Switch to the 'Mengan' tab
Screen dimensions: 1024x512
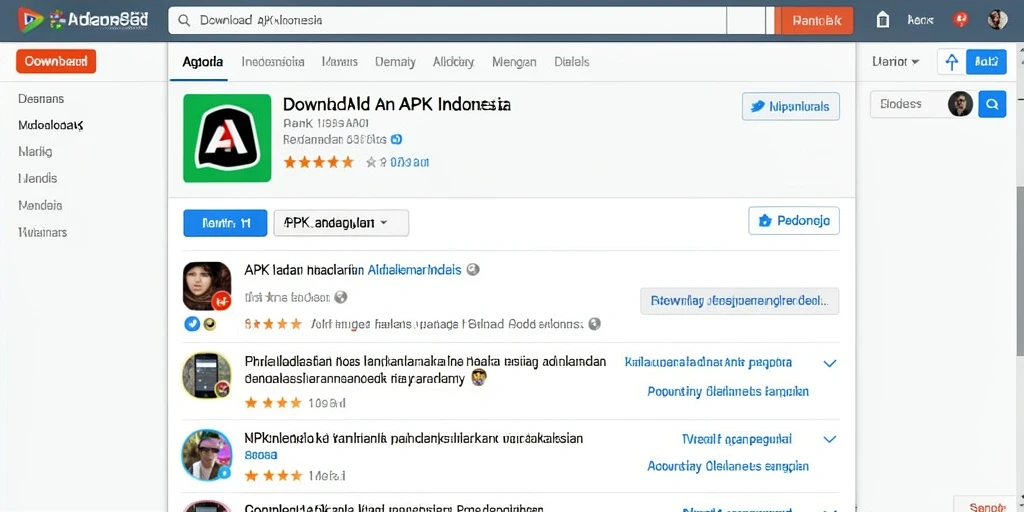click(515, 62)
